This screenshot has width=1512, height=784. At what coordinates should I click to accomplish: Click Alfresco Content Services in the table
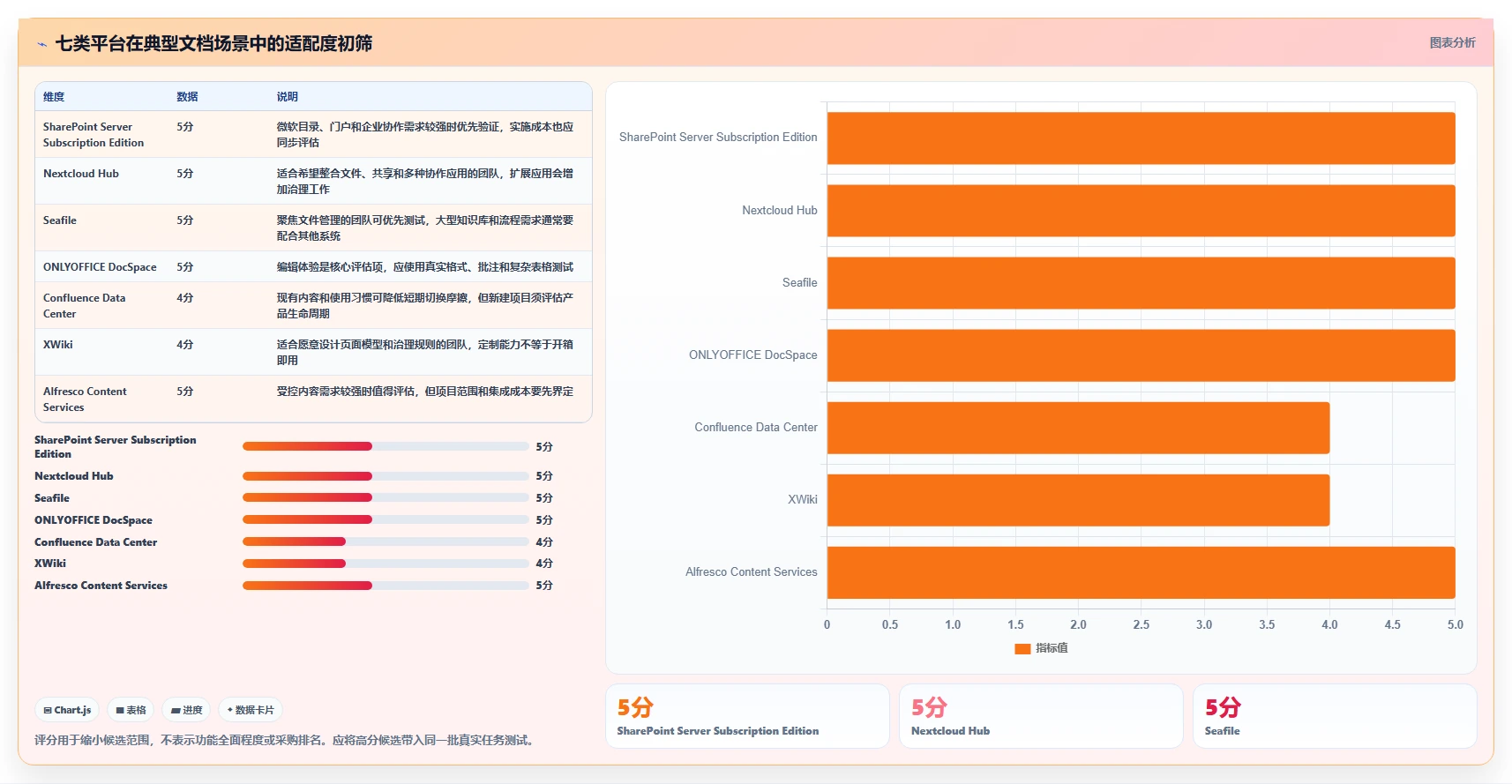pyautogui.click(x=85, y=399)
